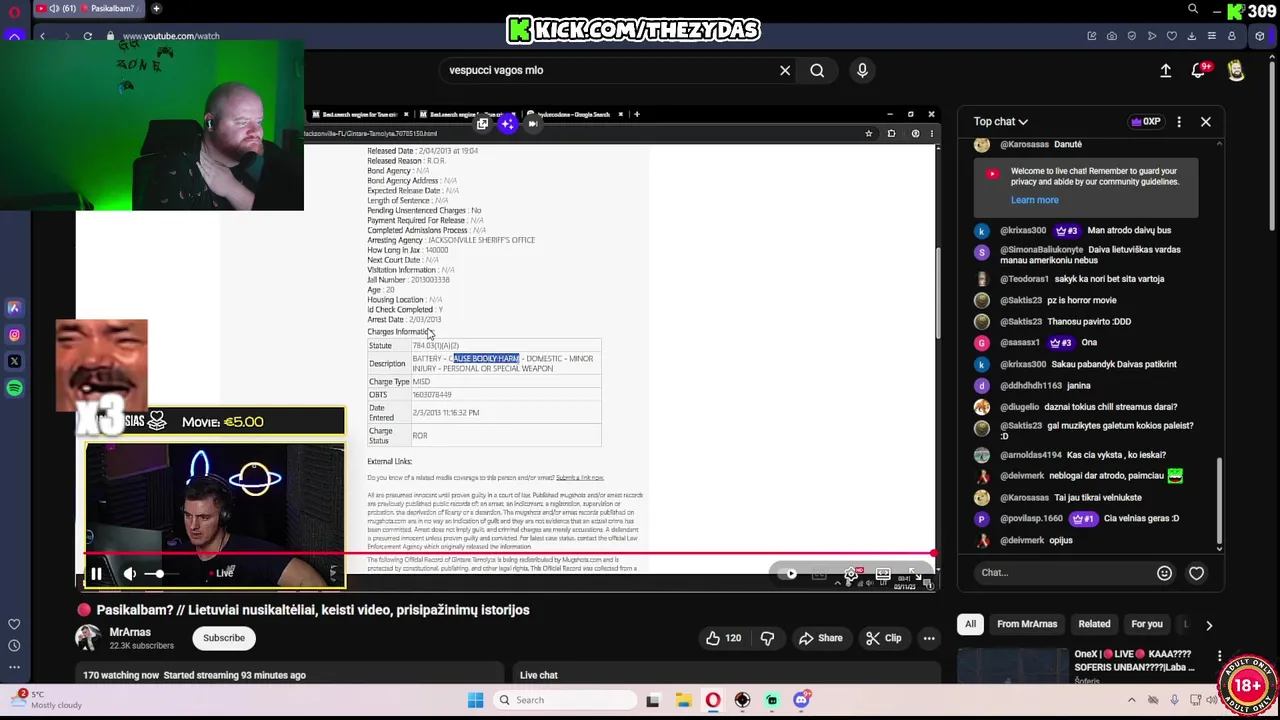Open the 0XP channel points badge
The image size is (1280, 720).
click(x=1146, y=122)
